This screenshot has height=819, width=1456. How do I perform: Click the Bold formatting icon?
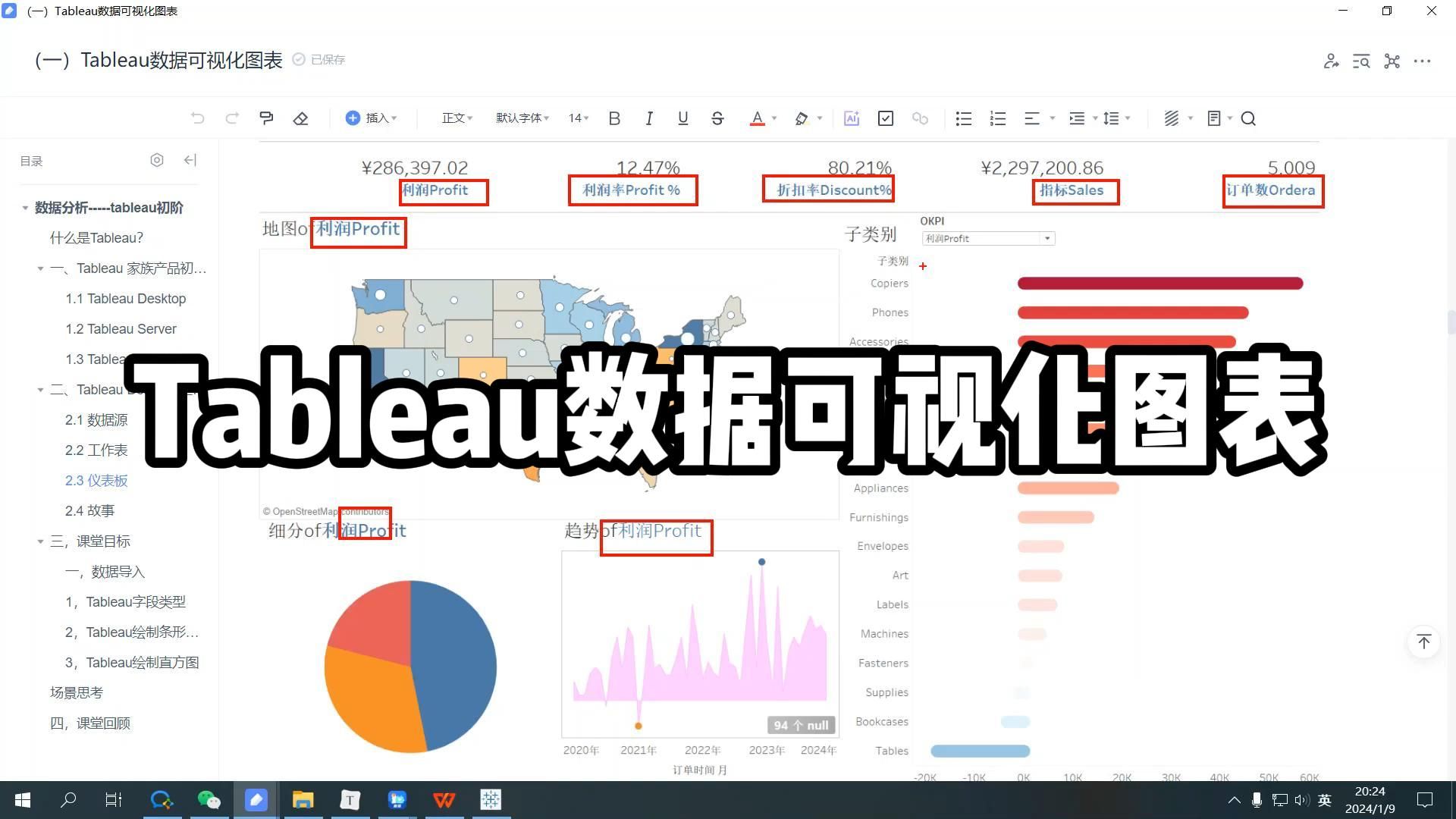[x=615, y=117]
